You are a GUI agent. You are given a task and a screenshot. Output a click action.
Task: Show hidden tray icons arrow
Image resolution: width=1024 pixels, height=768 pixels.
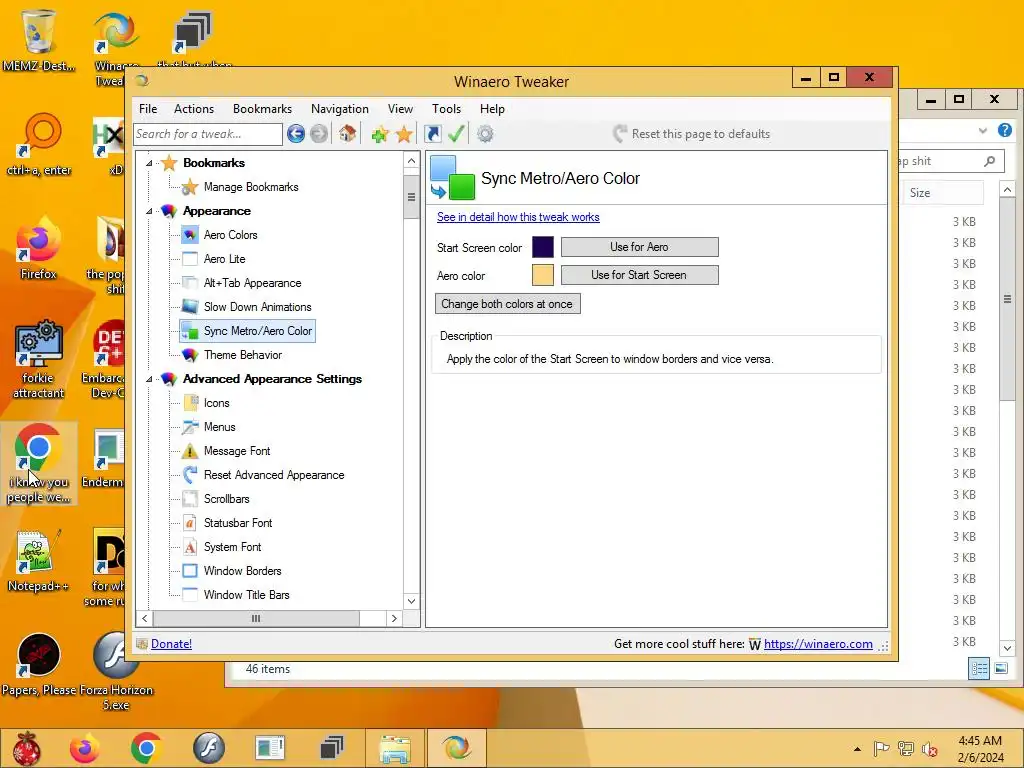click(857, 749)
